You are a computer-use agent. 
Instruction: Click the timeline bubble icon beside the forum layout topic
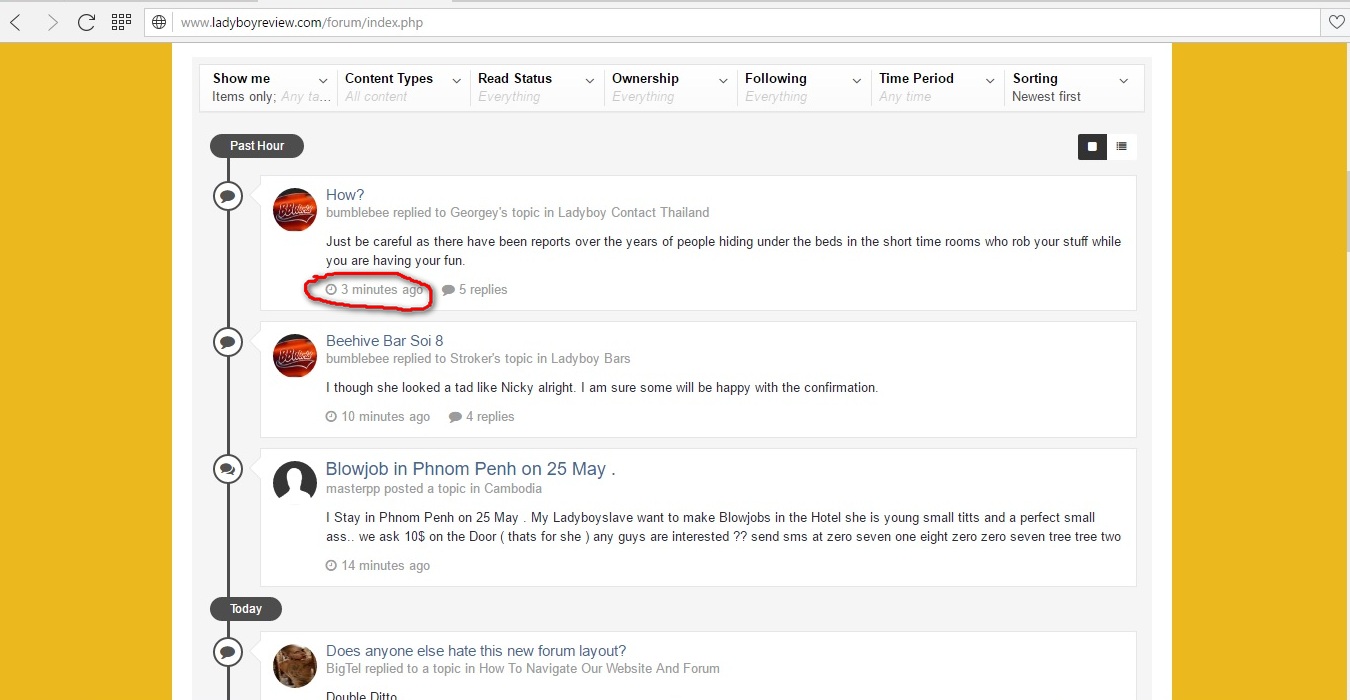[228, 651]
